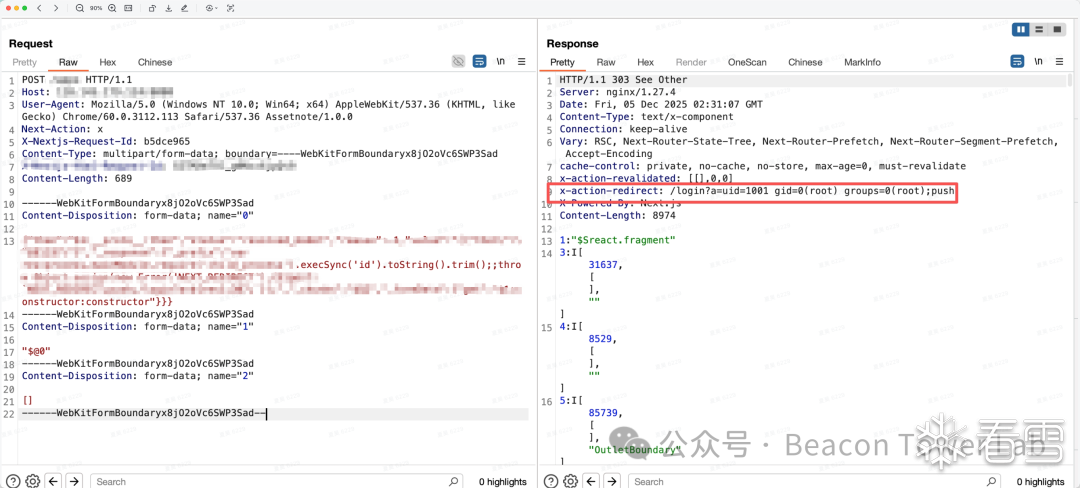Select the Hex tab in Response
This screenshot has width=1080, height=488.
[645, 62]
